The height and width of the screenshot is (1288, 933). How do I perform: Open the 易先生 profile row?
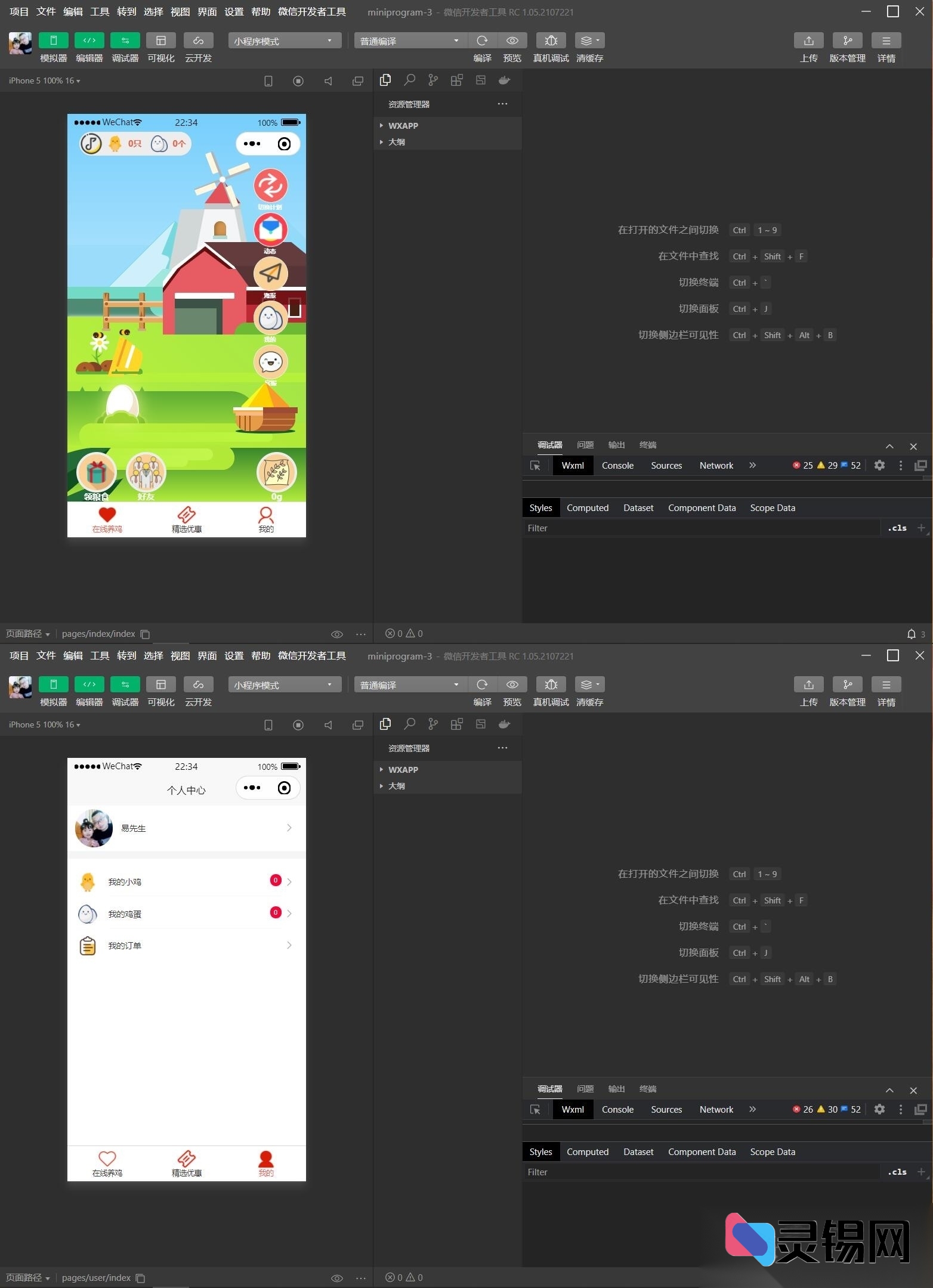(x=186, y=828)
